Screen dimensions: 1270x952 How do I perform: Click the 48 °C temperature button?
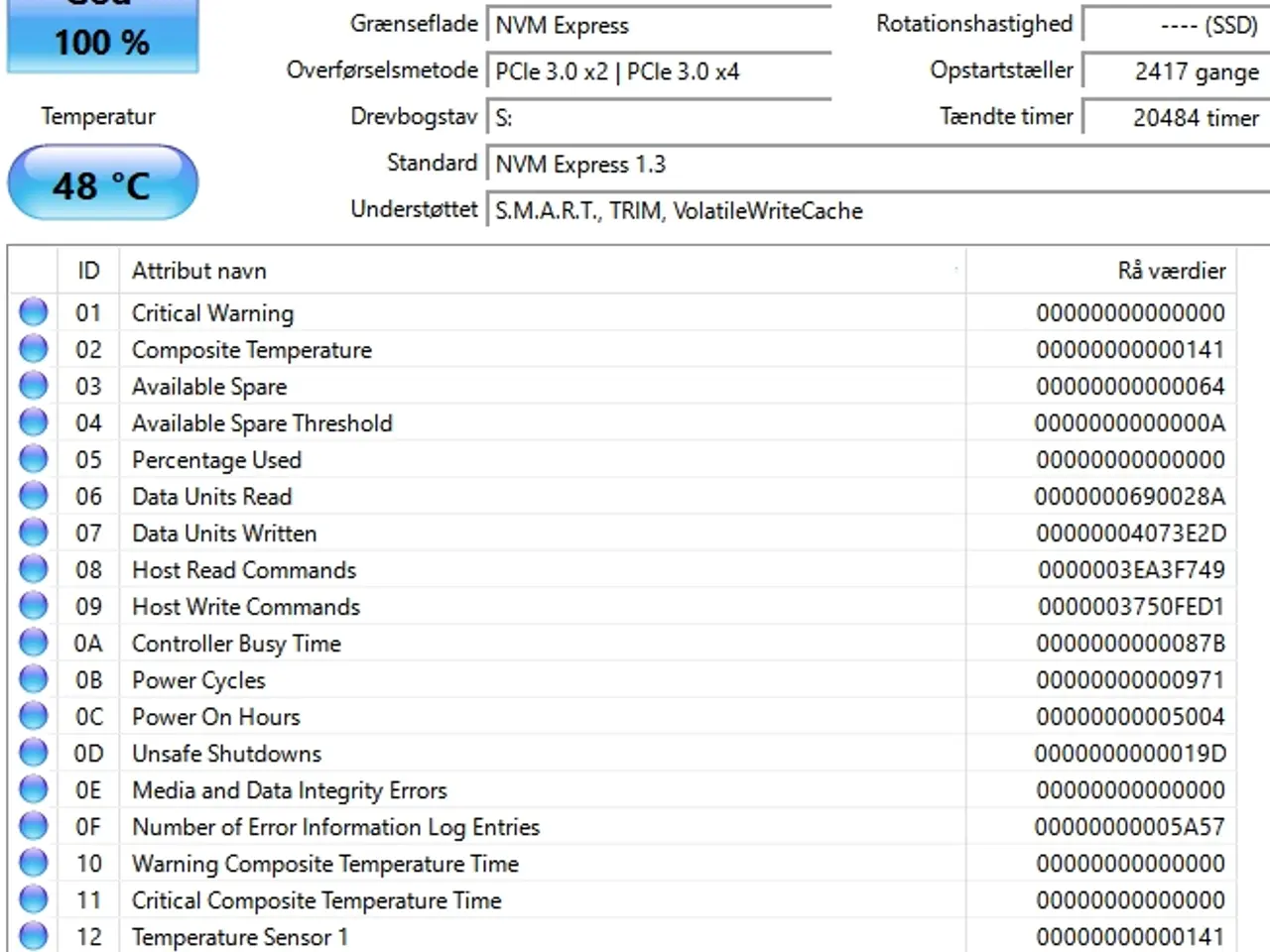click(103, 183)
